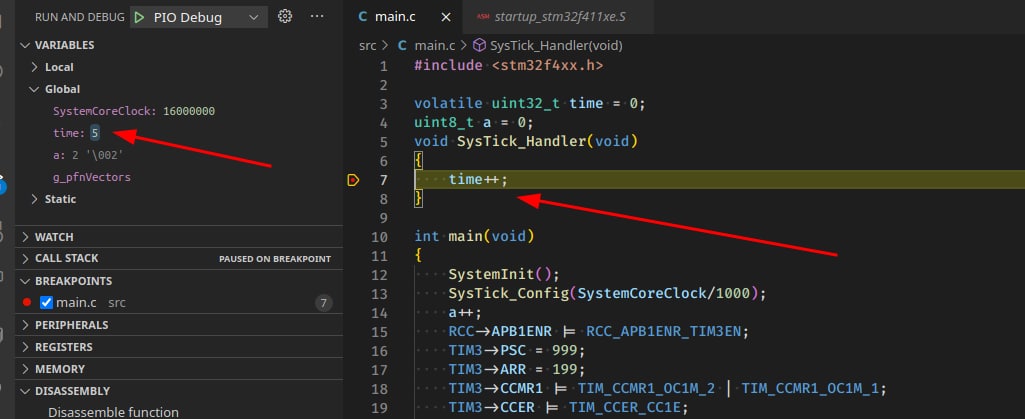Click the Disassemble function link
This screenshot has width=1025, height=419.
[113, 412]
